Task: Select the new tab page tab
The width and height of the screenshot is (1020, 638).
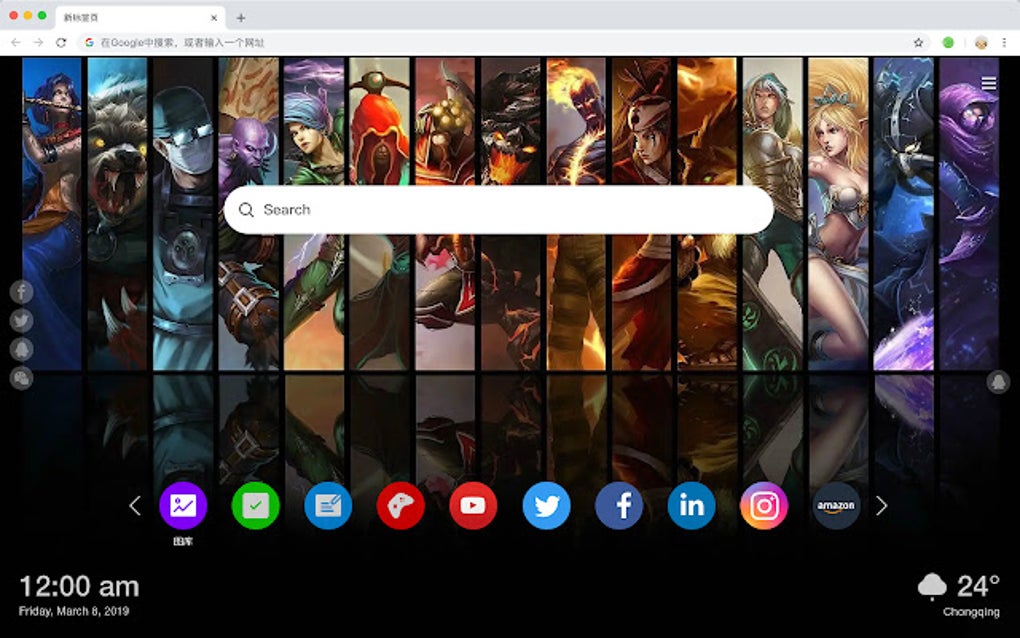Action: coord(140,18)
